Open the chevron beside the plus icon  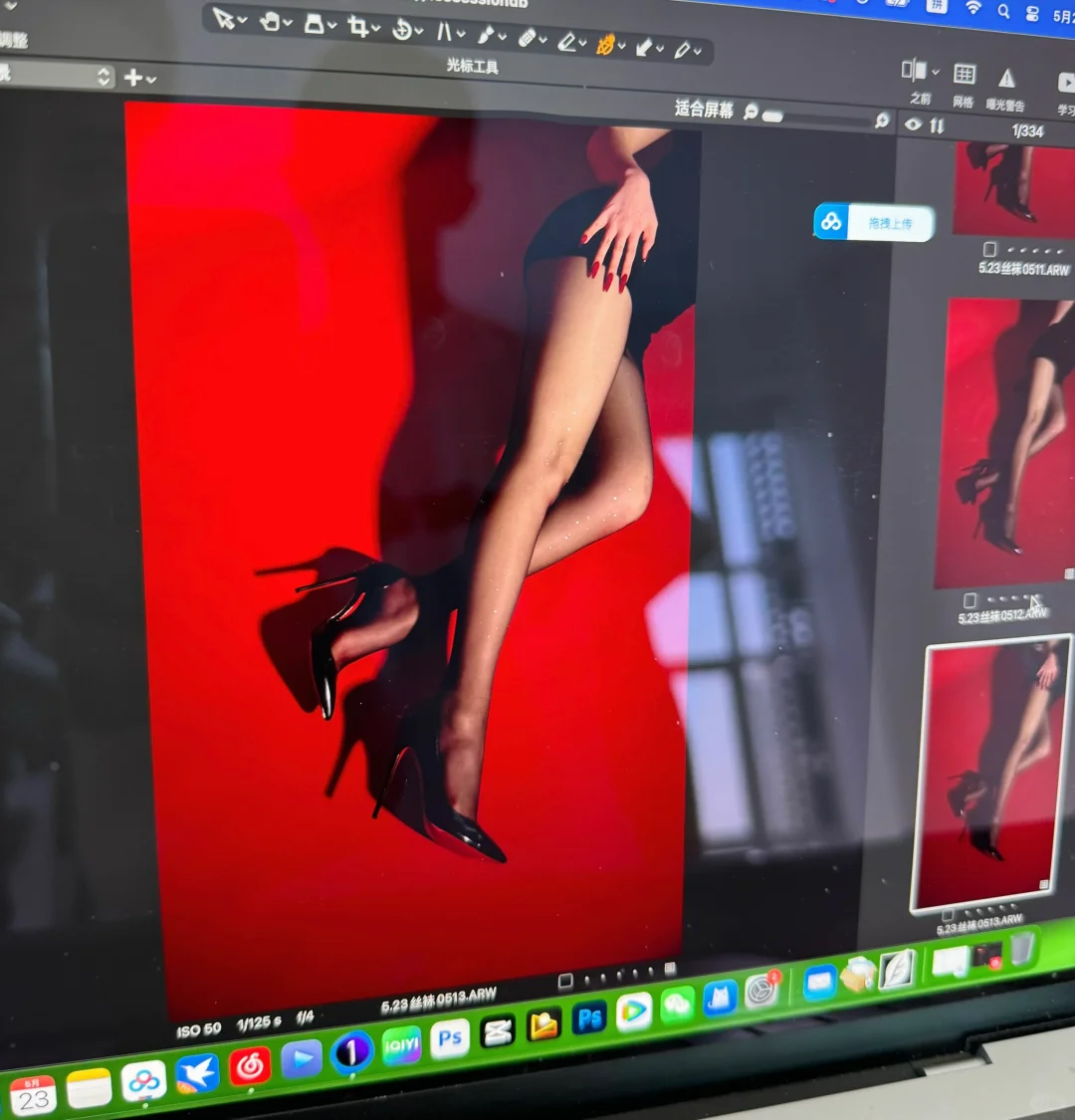(151, 80)
